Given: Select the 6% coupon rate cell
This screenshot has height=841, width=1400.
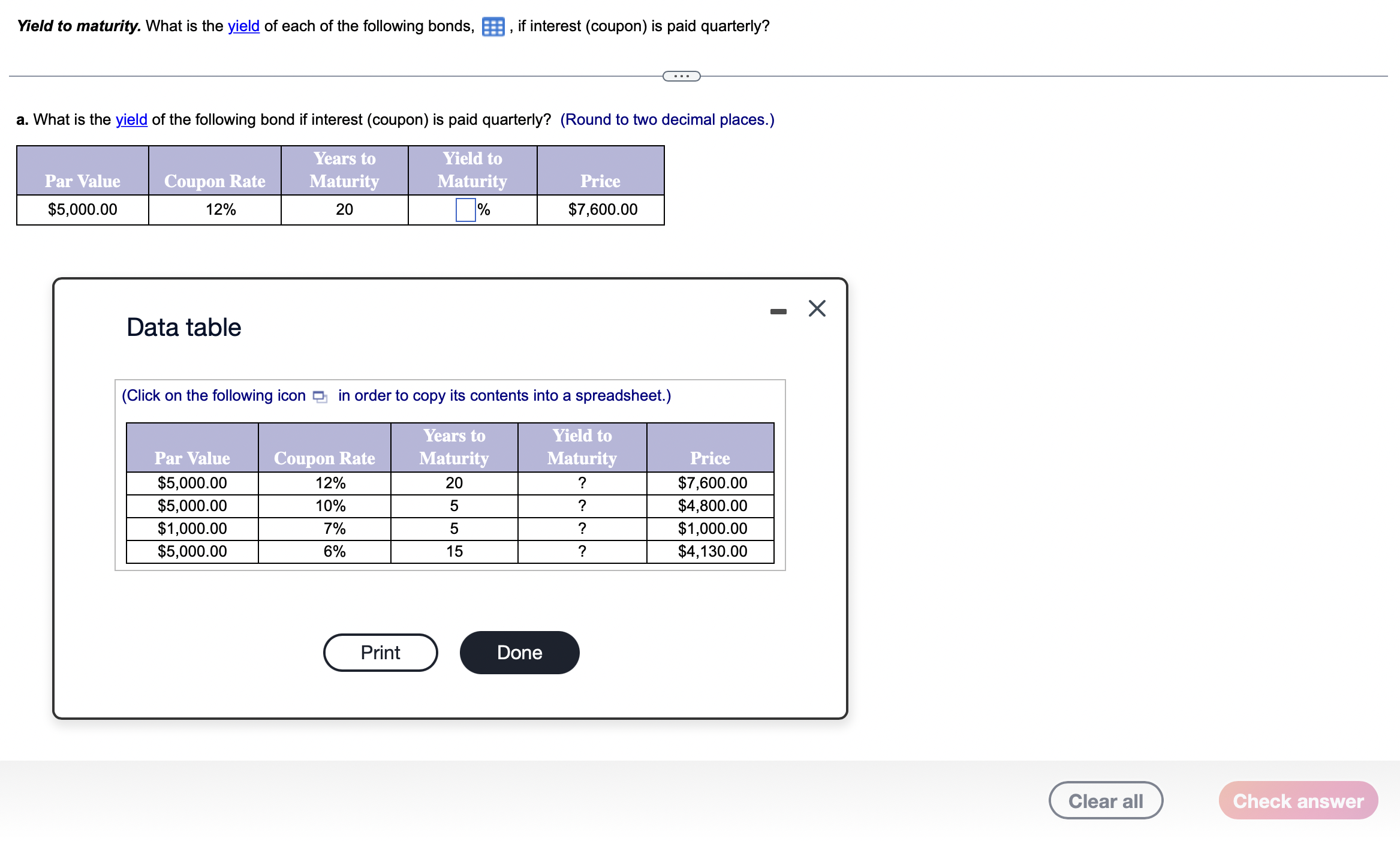Looking at the screenshot, I should pyautogui.click(x=324, y=551).
